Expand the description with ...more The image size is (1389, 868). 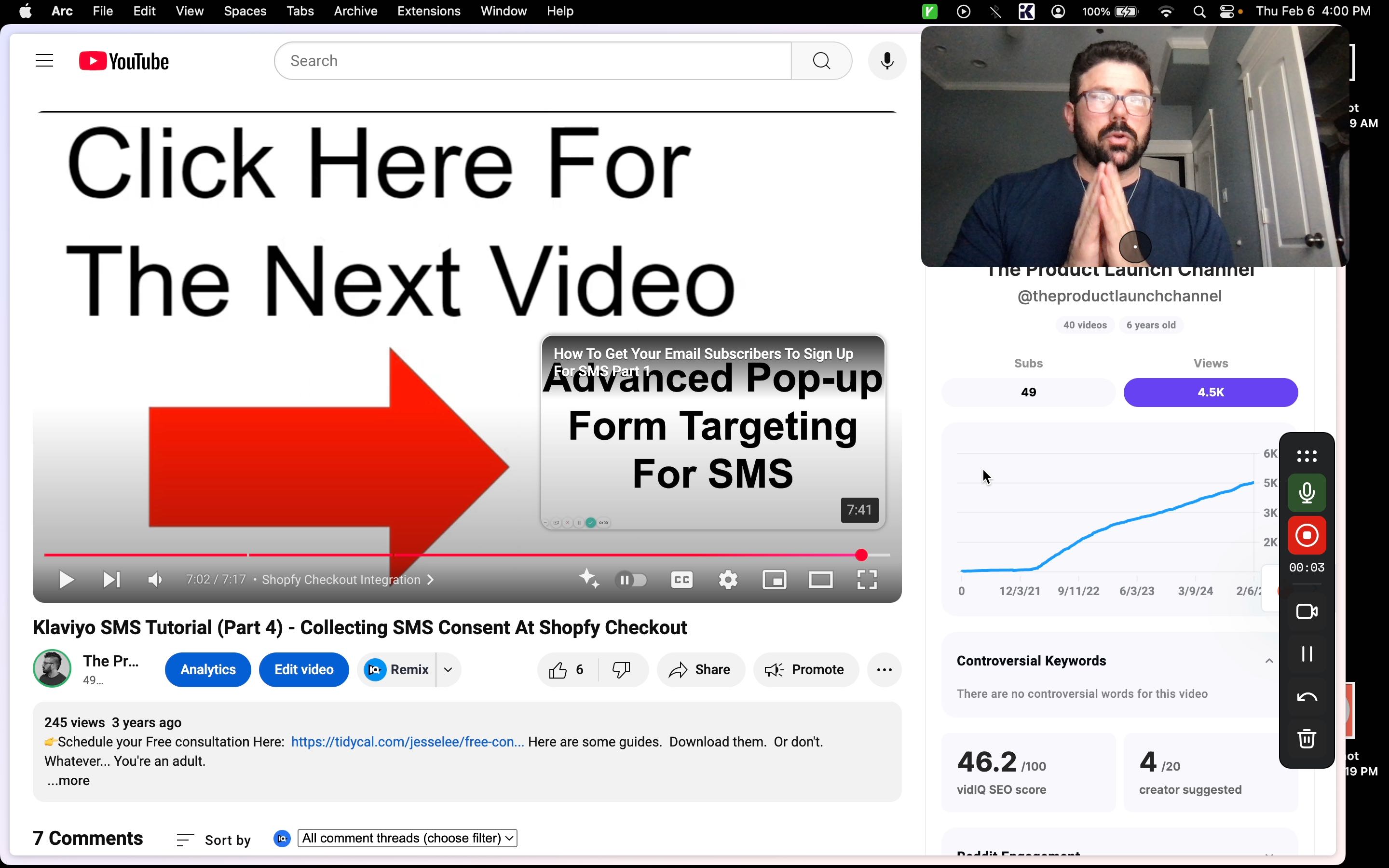(68, 781)
